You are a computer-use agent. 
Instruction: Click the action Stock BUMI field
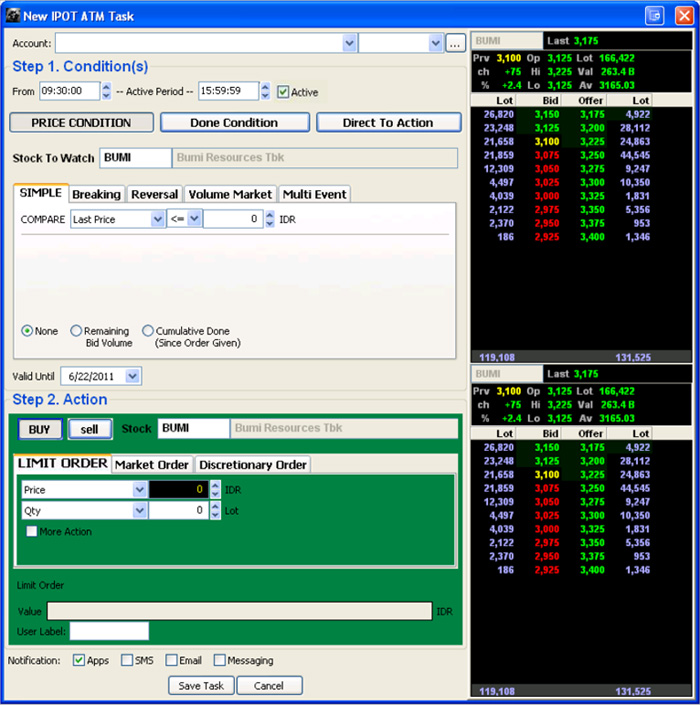point(193,428)
